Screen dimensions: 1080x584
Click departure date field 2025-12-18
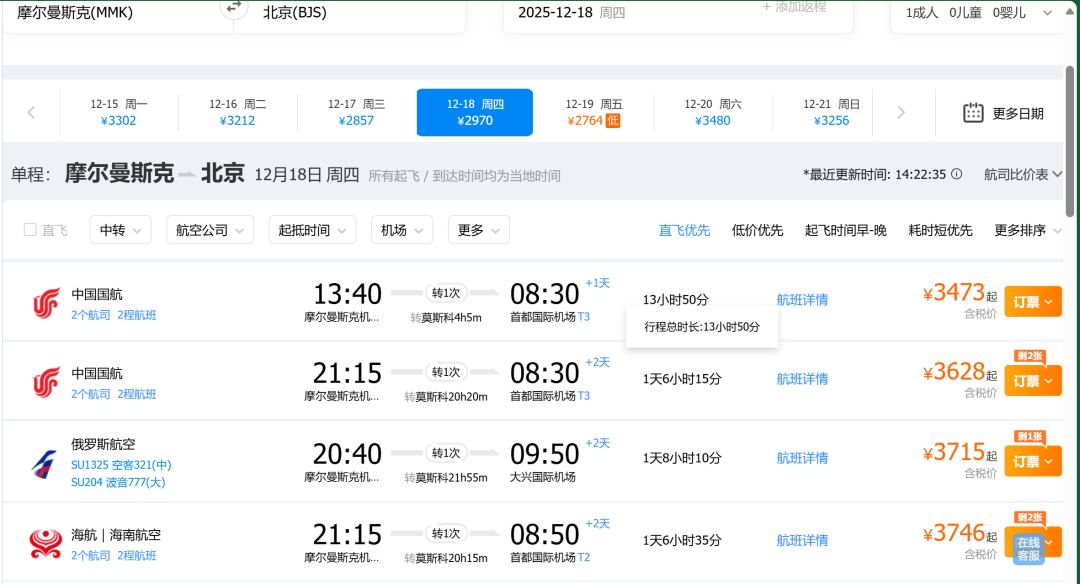[572, 12]
